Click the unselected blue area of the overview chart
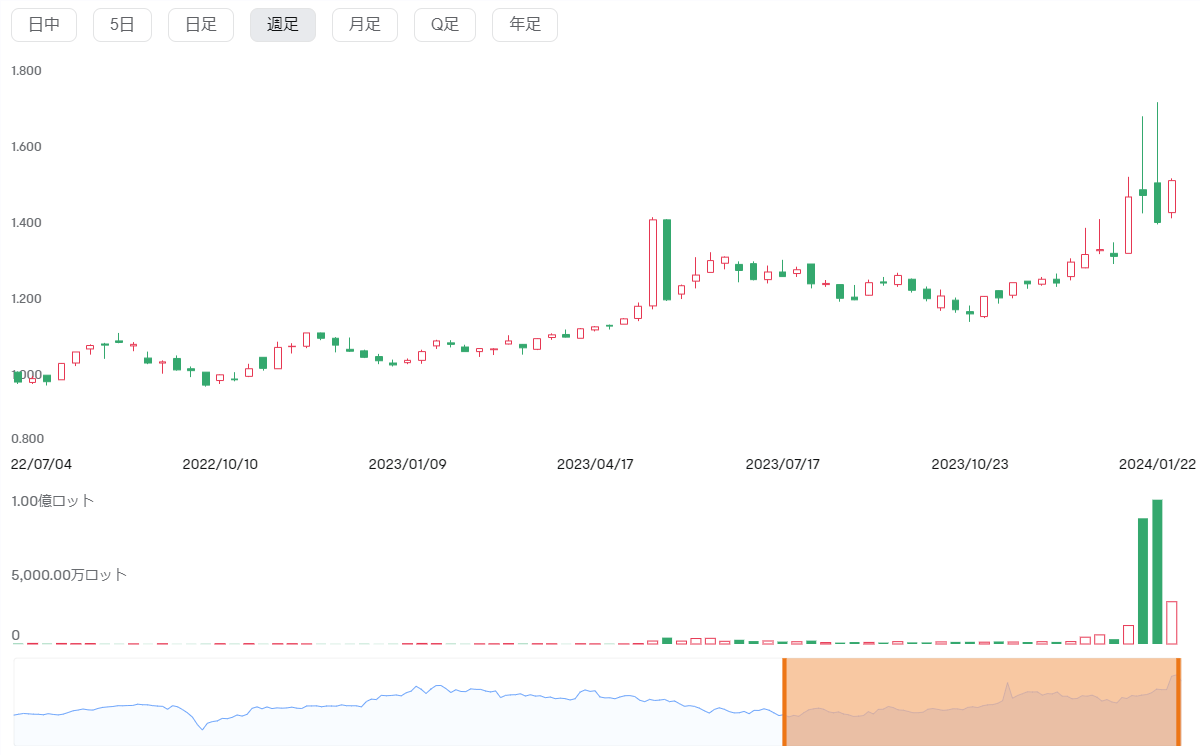 pos(398,702)
